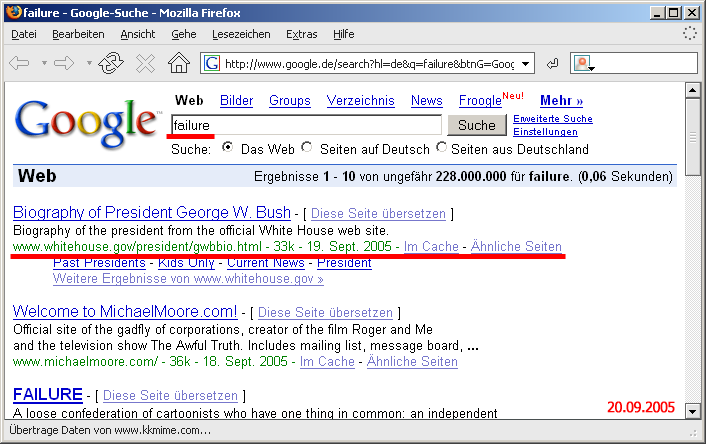This screenshot has height=444, width=706.
Task: Open the Gehe menu
Action: (x=184, y=34)
